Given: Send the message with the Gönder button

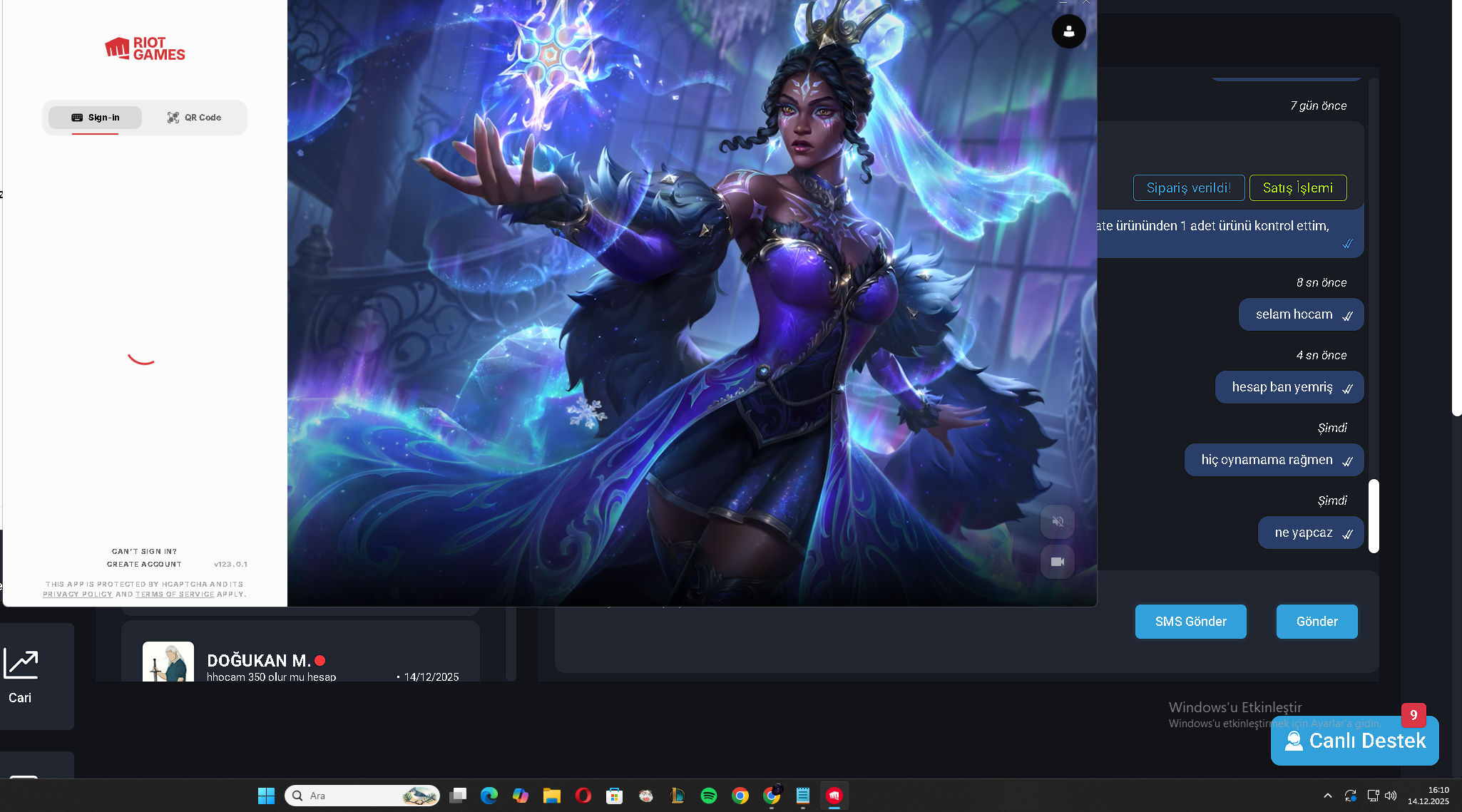Looking at the screenshot, I should pos(1317,622).
